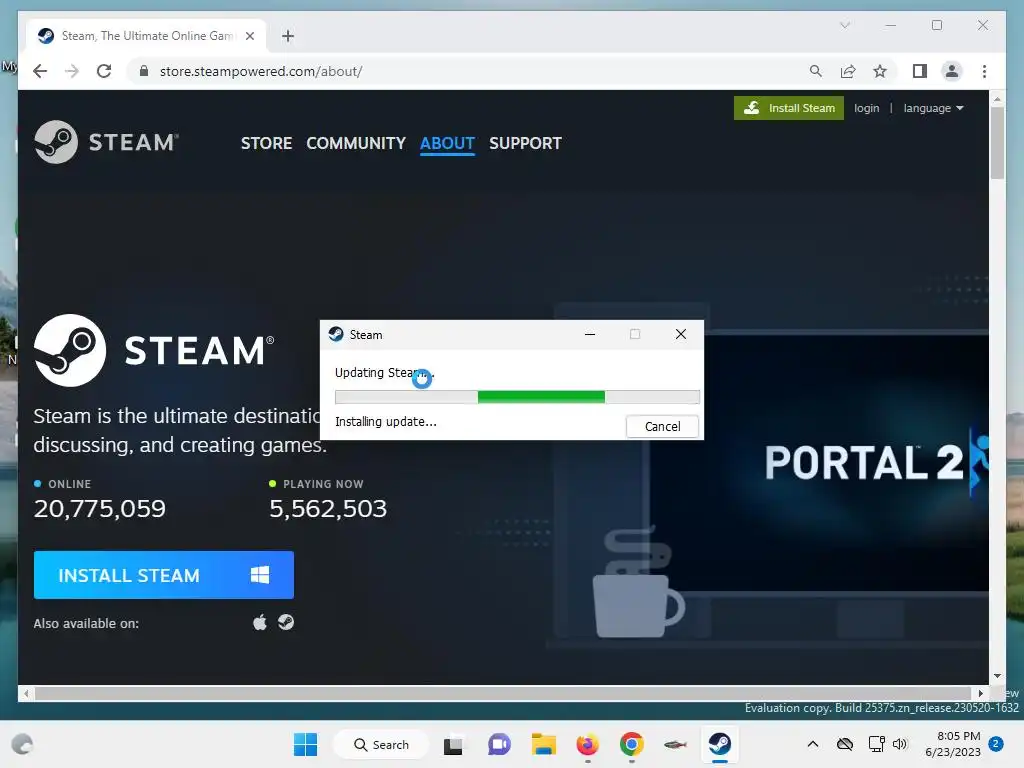Viewport: 1024px width, 768px height.
Task: Click the volume speaker tray icon
Action: point(900,744)
